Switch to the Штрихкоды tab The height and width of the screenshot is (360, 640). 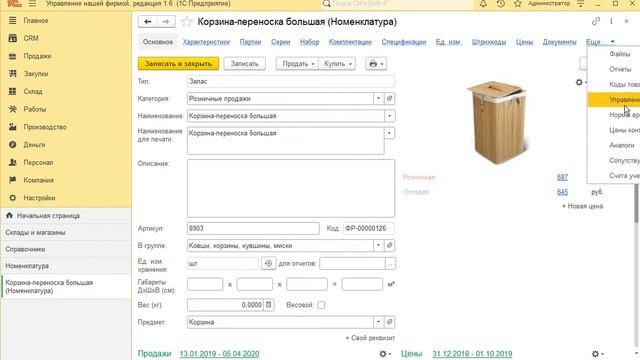(x=489, y=42)
